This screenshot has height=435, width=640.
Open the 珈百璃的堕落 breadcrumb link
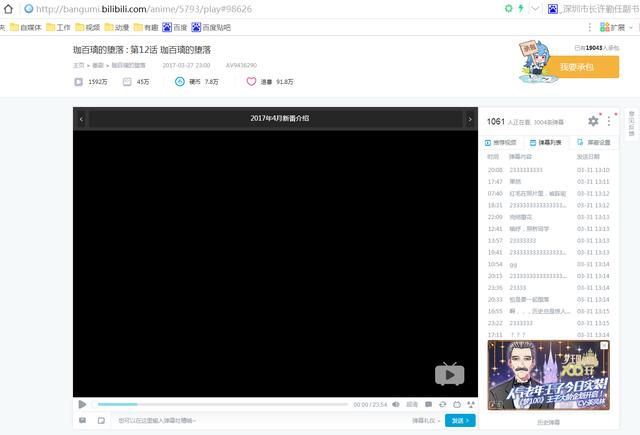point(129,65)
